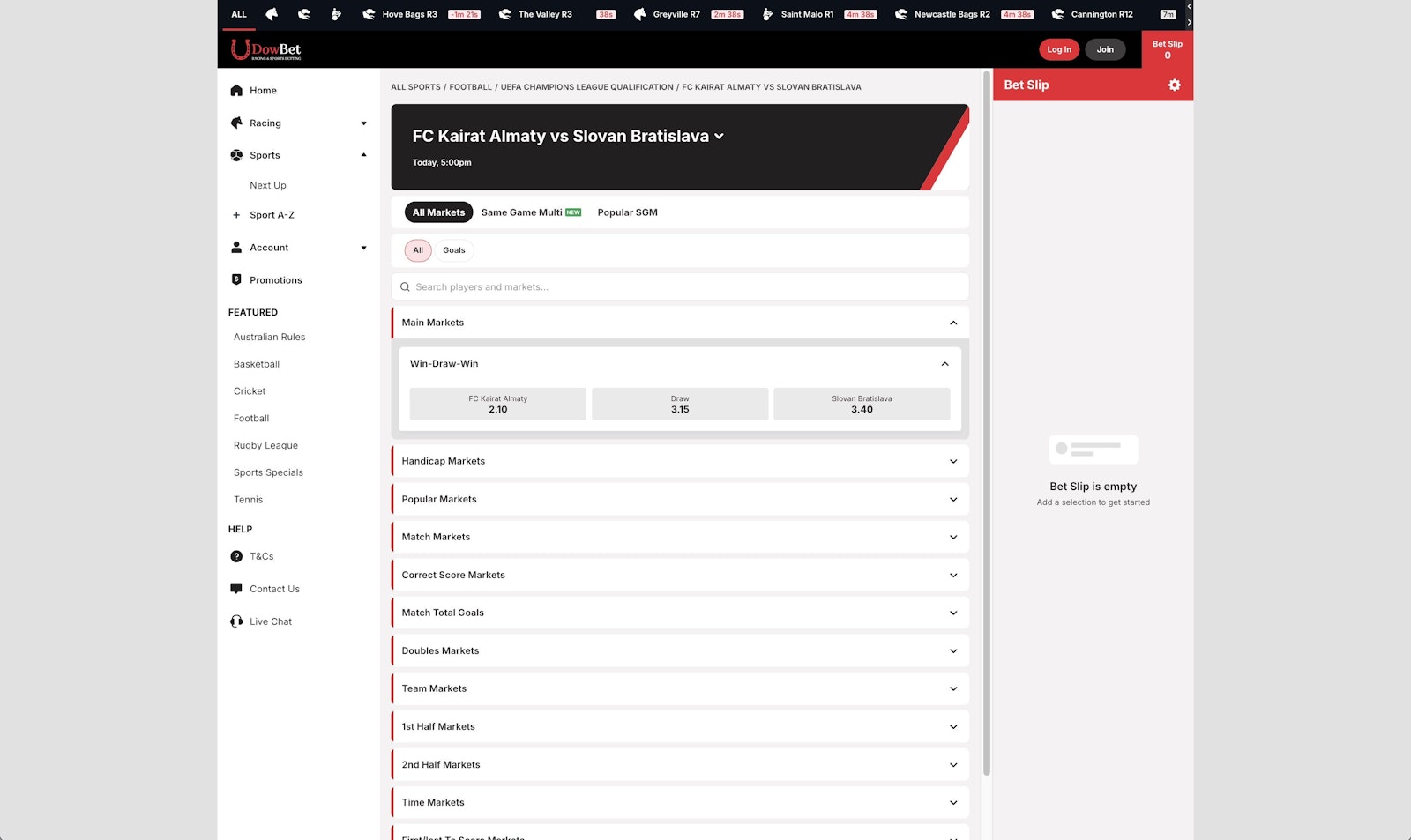Screen dimensions: 1411x840
Task: Open Bet Slip settings gear
Action: (x=1174, y=85)
